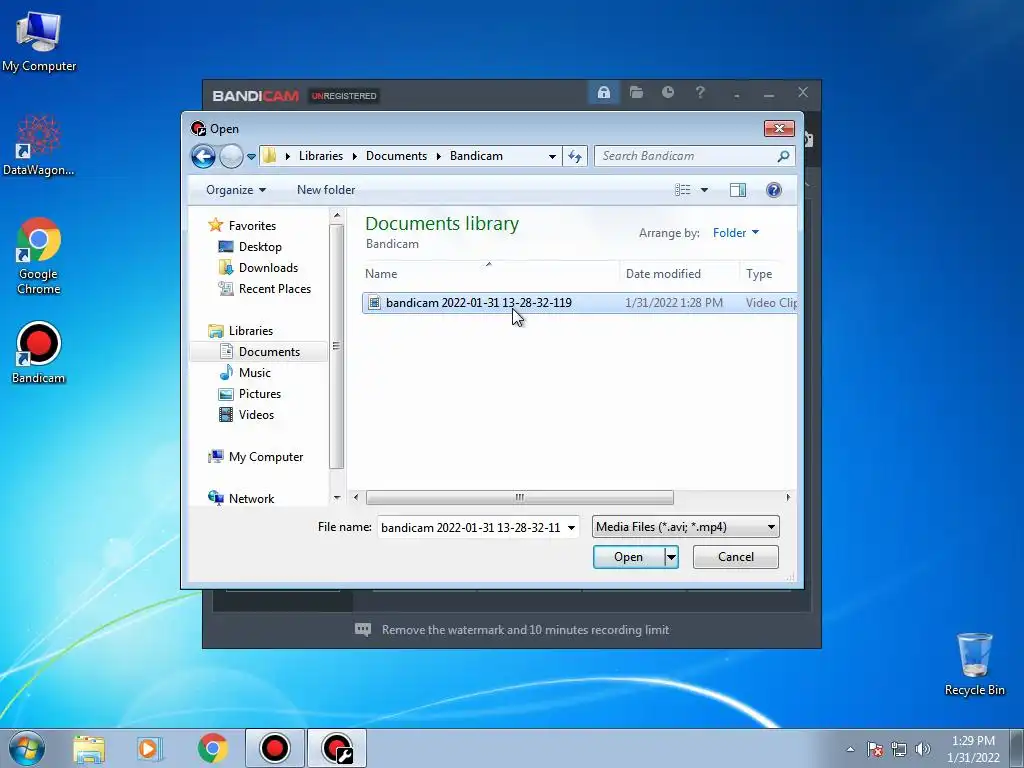
Task: Click New folder in toolbar
Action: [326, 190]
